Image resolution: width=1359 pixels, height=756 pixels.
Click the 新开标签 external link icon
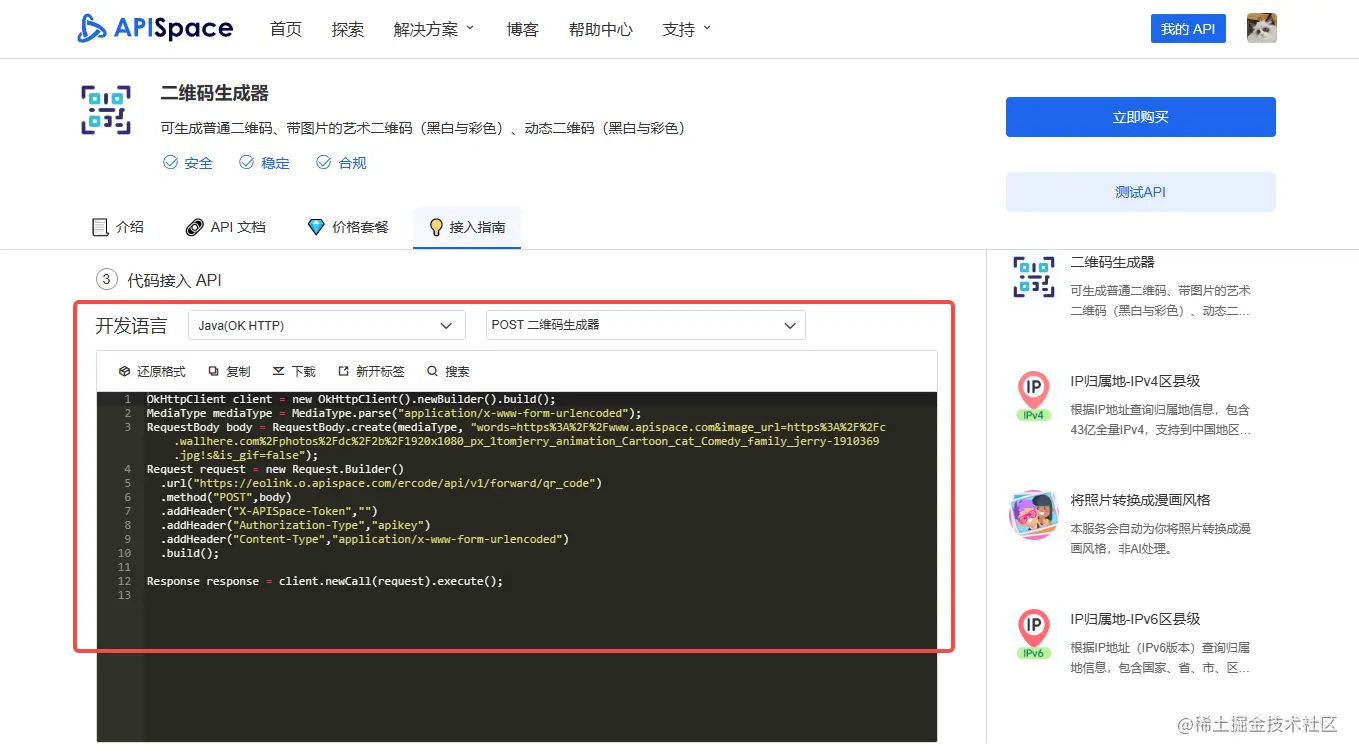coord(344,371)
